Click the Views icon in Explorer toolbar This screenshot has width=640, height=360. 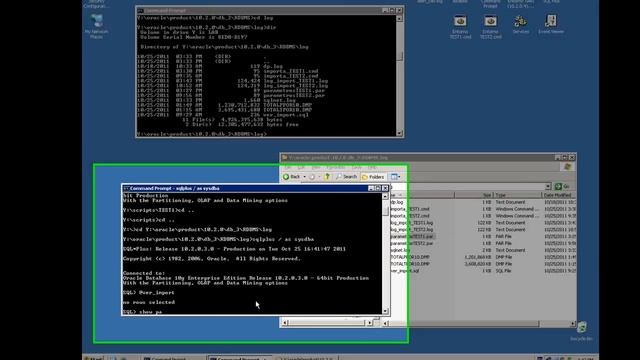click(x=394, y=177)
